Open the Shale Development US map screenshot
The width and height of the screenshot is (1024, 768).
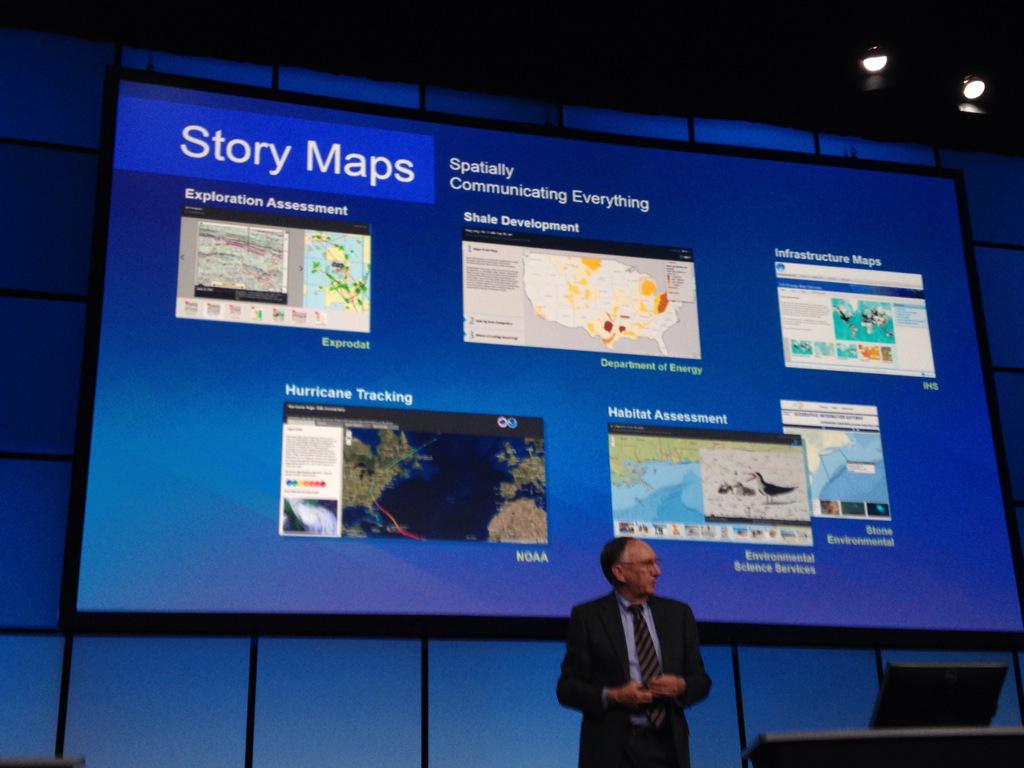[581, 295]
